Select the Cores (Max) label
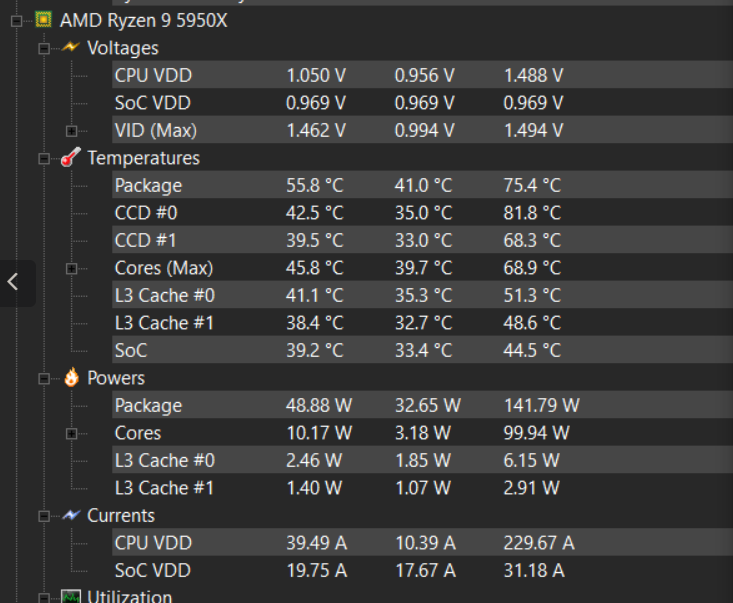Screen dimensions: 733x603 pyautogui.click(x=164, y=268)
